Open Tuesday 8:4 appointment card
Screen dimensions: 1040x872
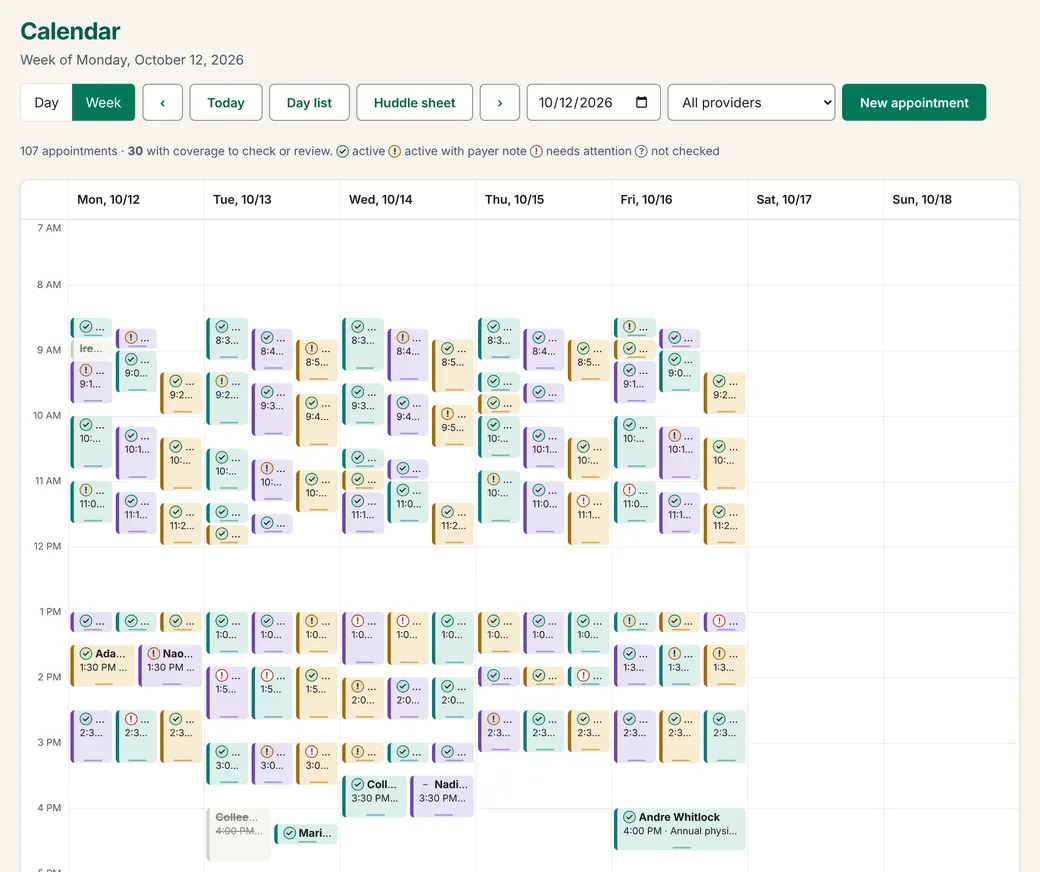coord(272,349)
